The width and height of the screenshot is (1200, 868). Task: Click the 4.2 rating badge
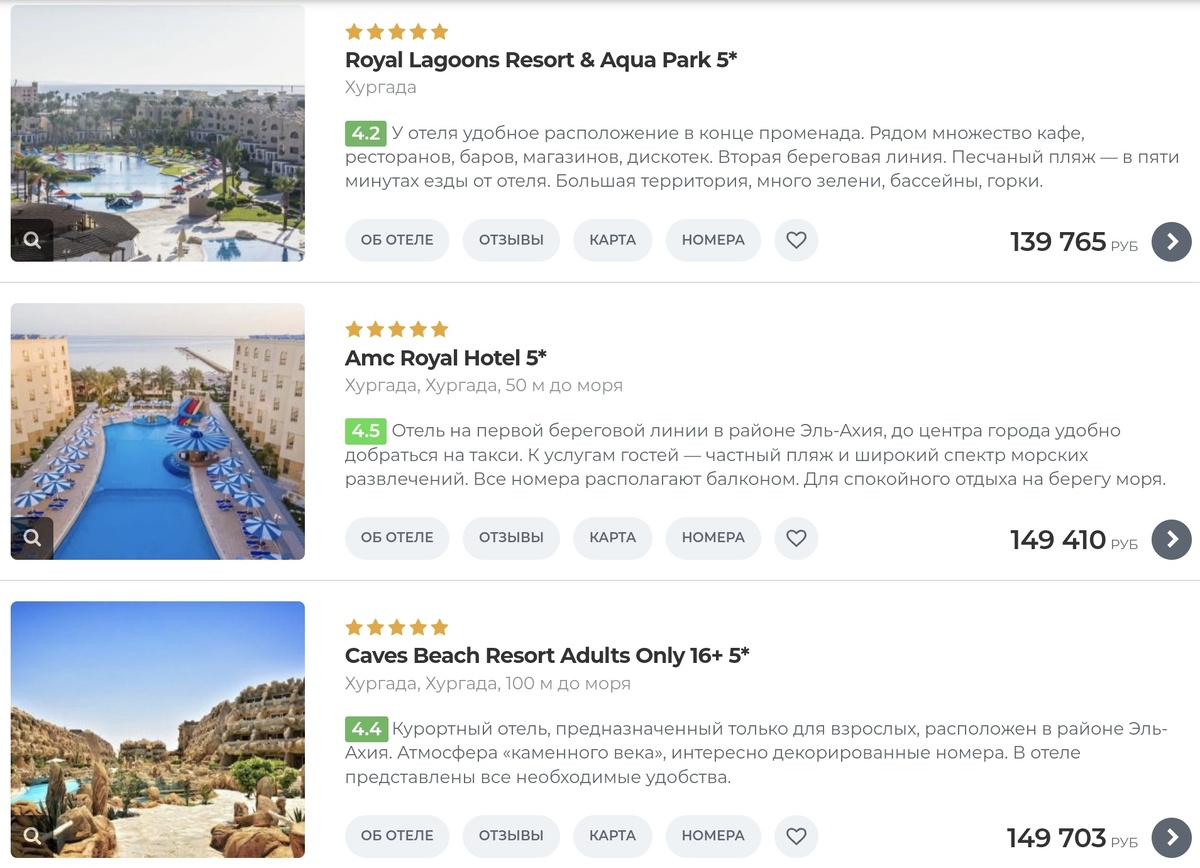[364, 133]
